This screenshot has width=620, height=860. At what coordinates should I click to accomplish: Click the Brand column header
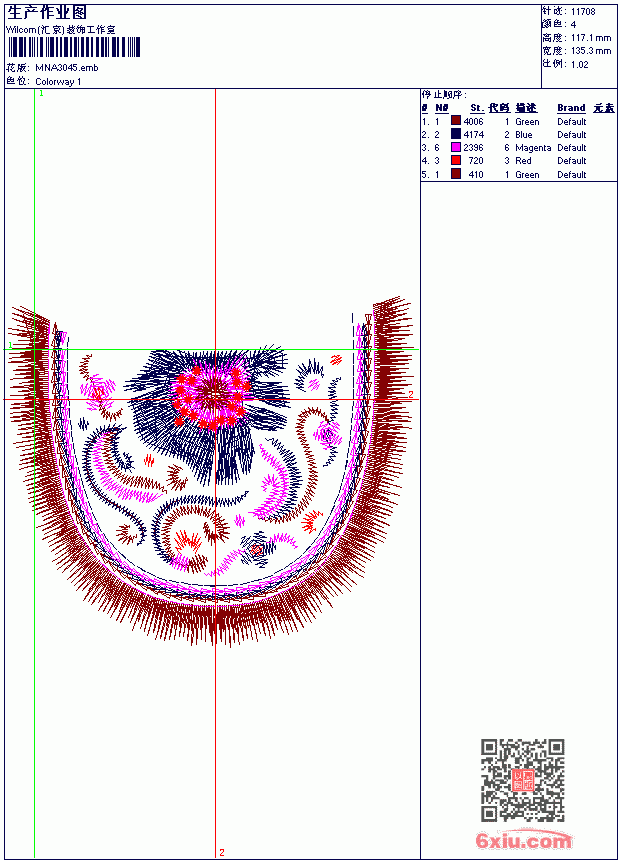[x=571, y=108]
